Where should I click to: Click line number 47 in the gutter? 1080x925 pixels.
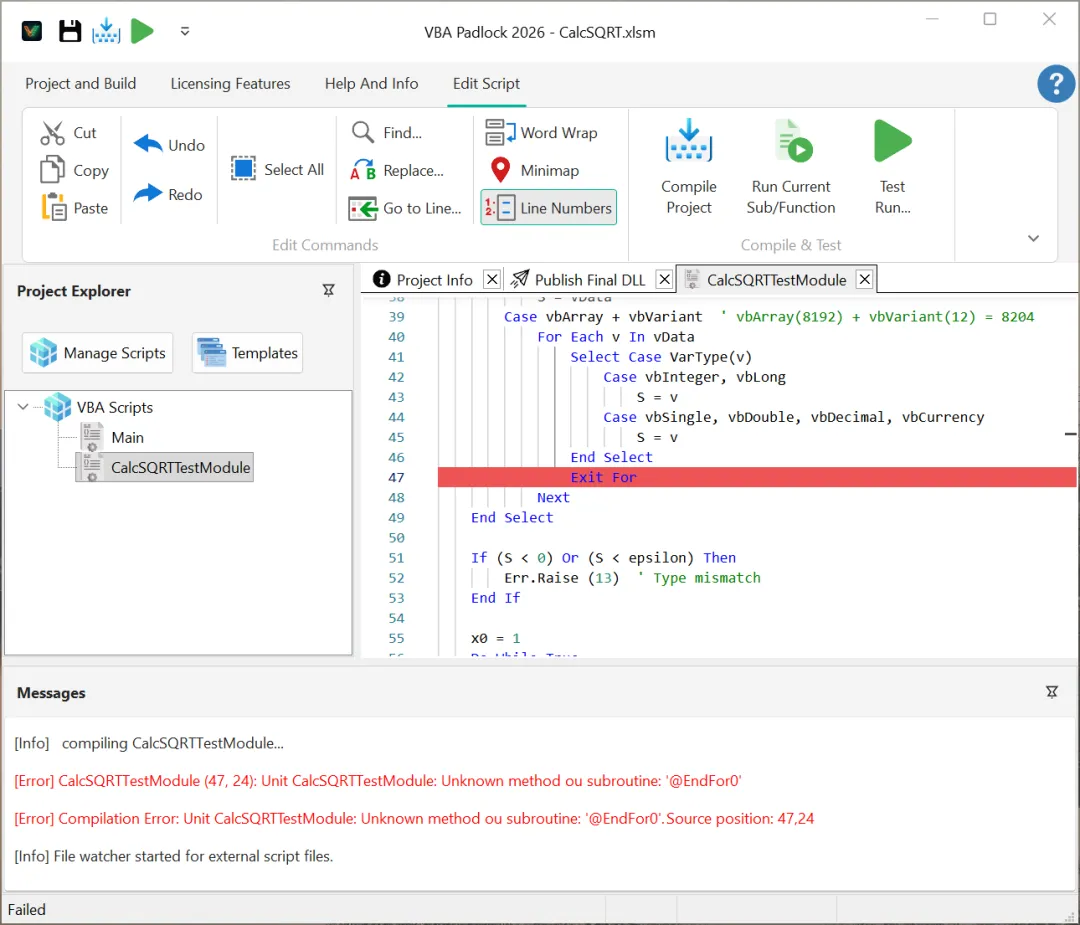396,477
